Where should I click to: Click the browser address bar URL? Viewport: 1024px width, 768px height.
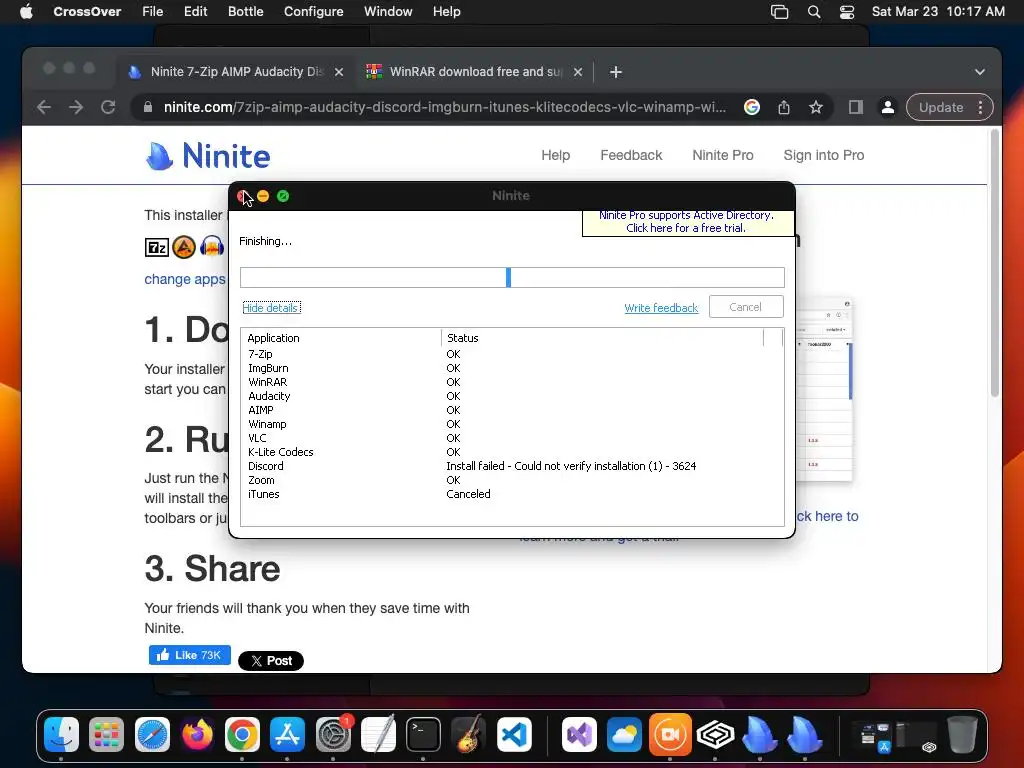[444, 107]
